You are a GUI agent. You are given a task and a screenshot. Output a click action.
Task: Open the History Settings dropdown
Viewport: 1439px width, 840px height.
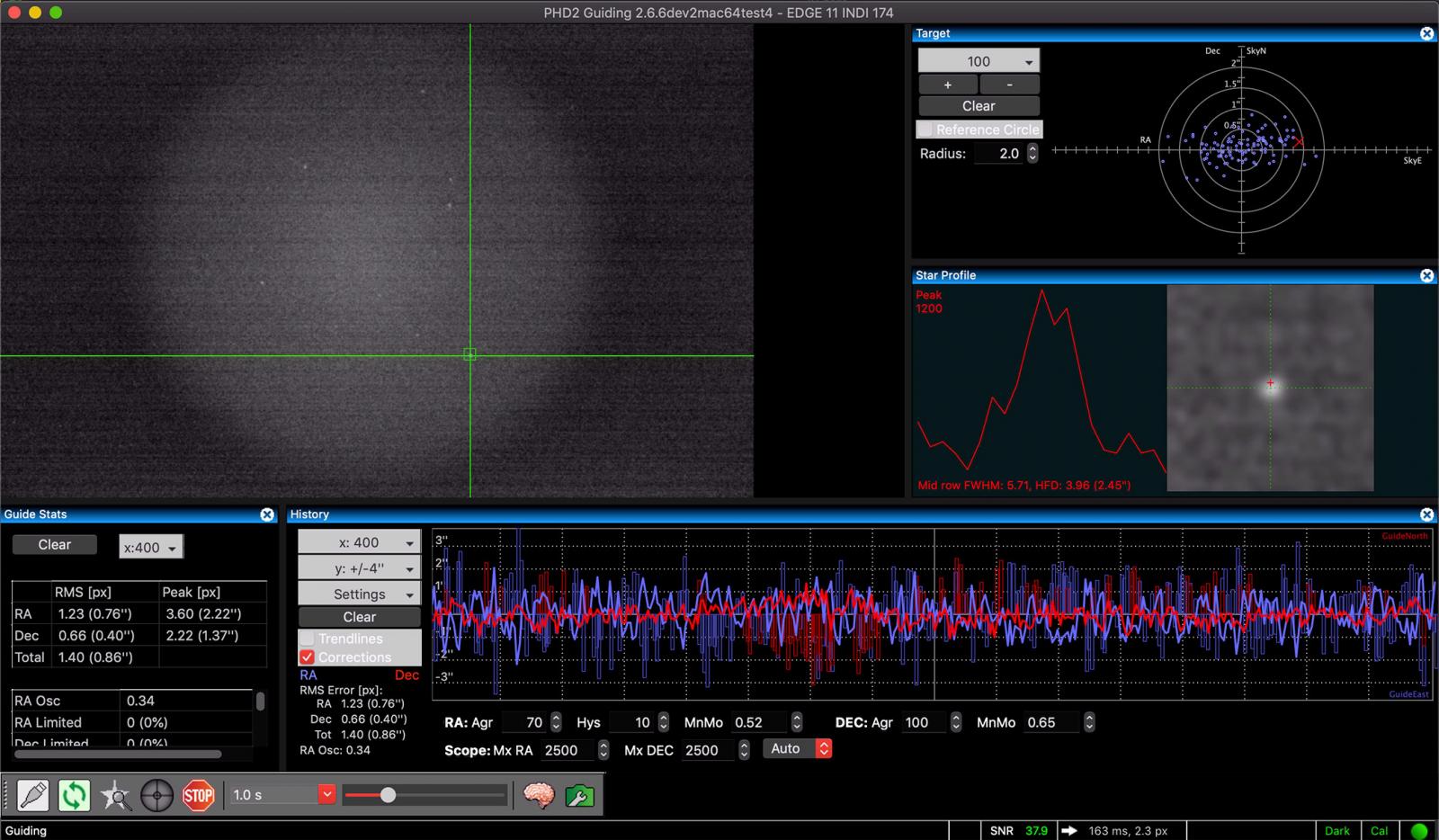coord(360,594)
